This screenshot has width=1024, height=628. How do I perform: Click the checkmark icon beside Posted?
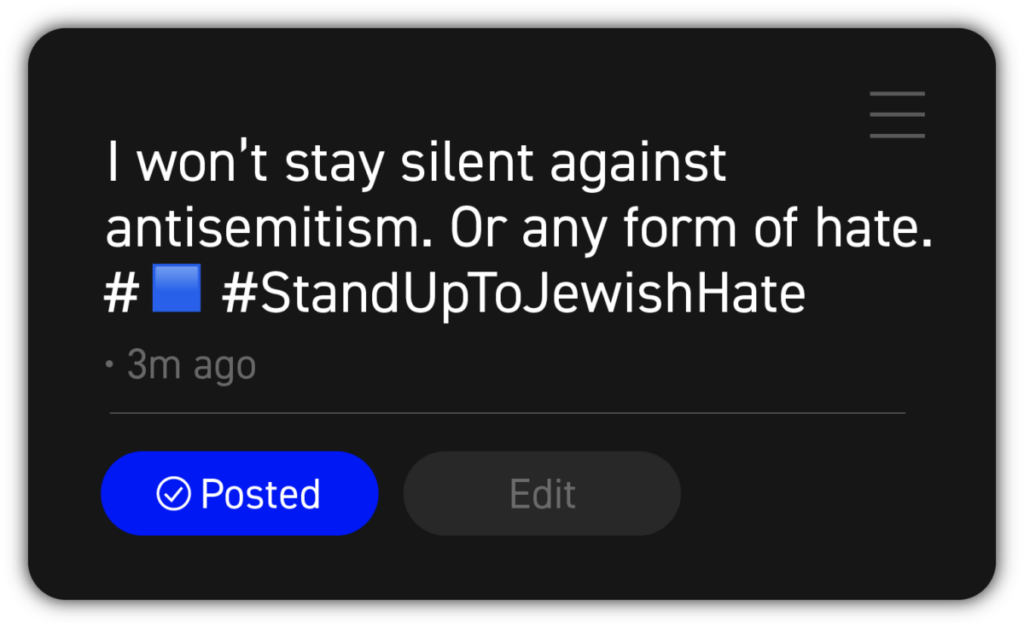(174, 494)
